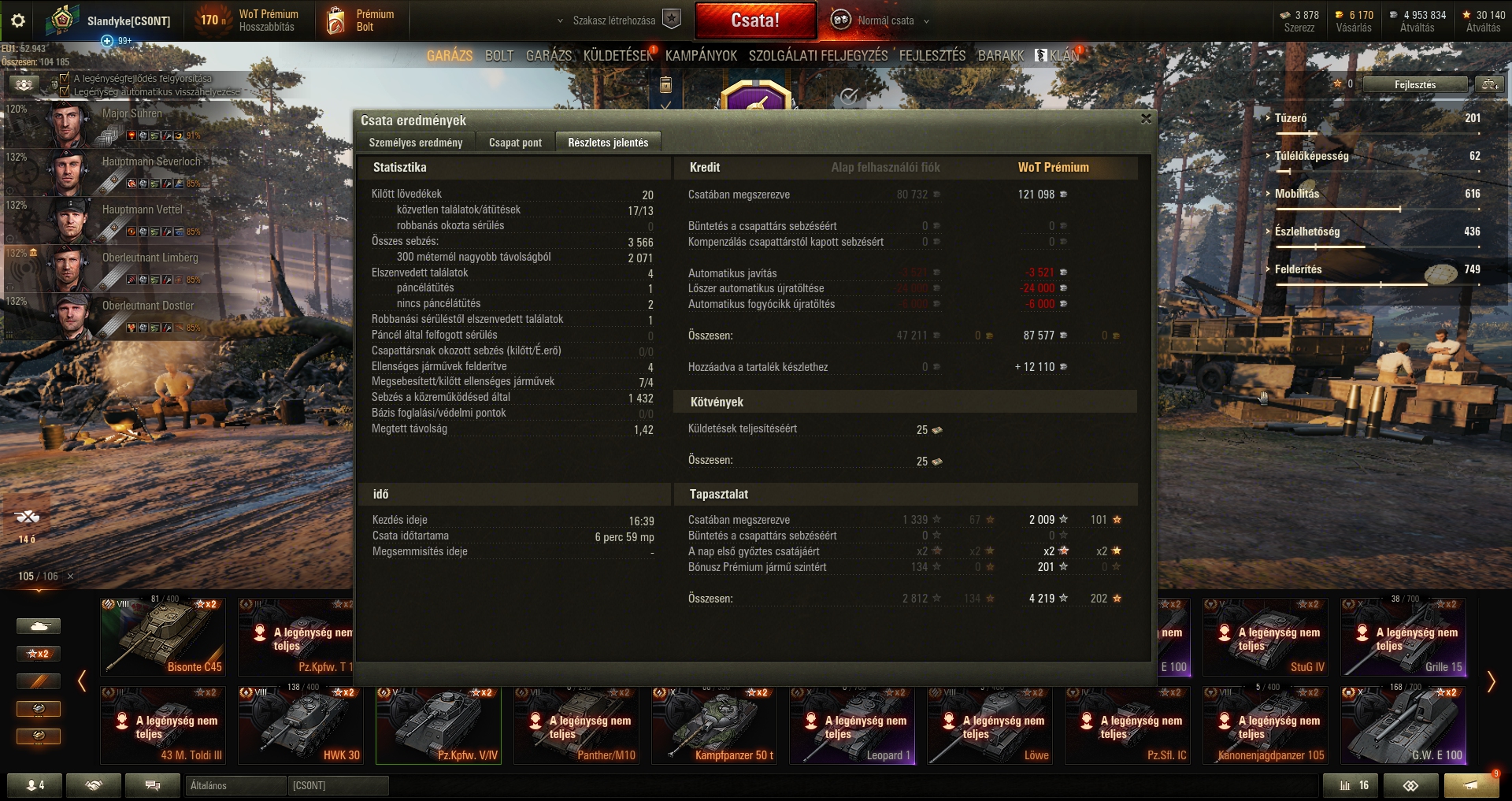This screenshot has width=1512, height=801.
Task: Click the Mobilitás progress bar
Action: click(x=1377, y=209)
